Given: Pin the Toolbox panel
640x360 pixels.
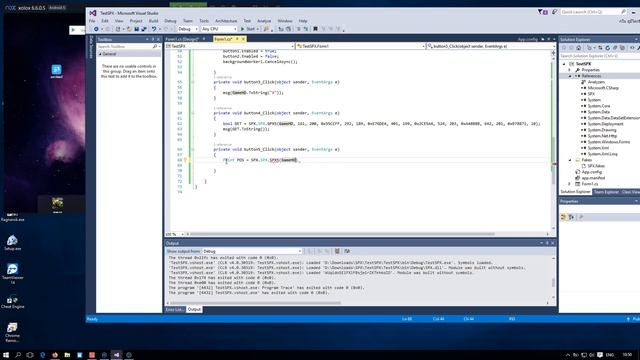Looking at the screenshot, I should point(153,39).
